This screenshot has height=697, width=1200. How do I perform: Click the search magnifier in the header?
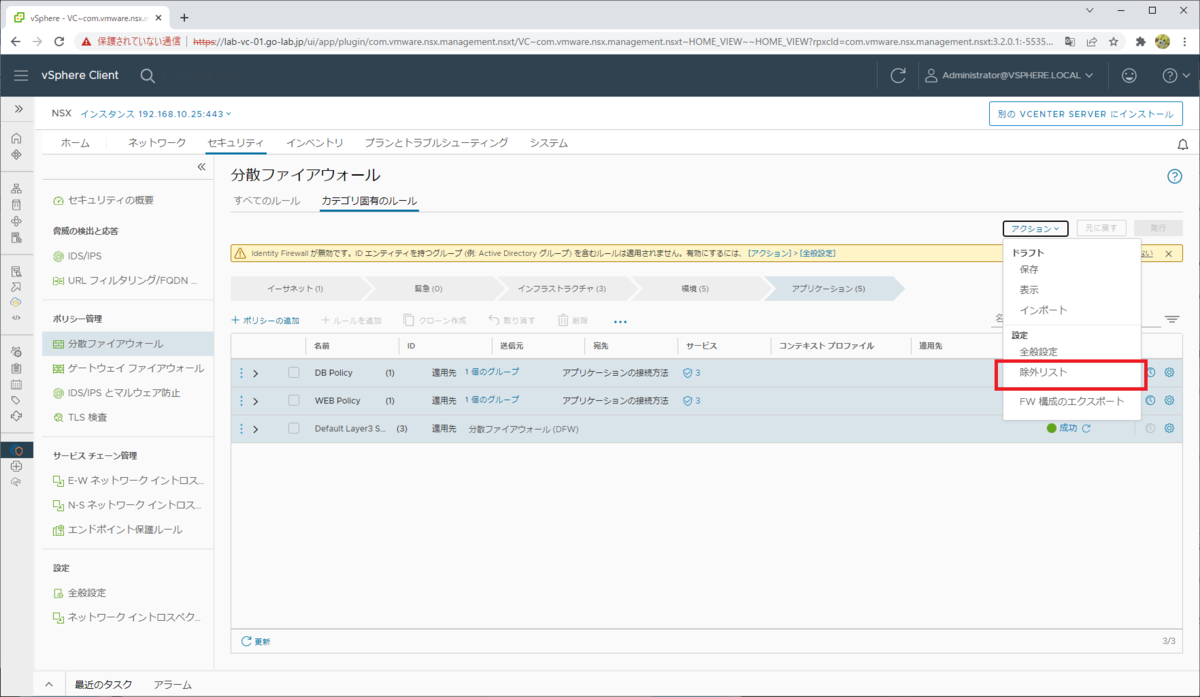tap(147, 75)
